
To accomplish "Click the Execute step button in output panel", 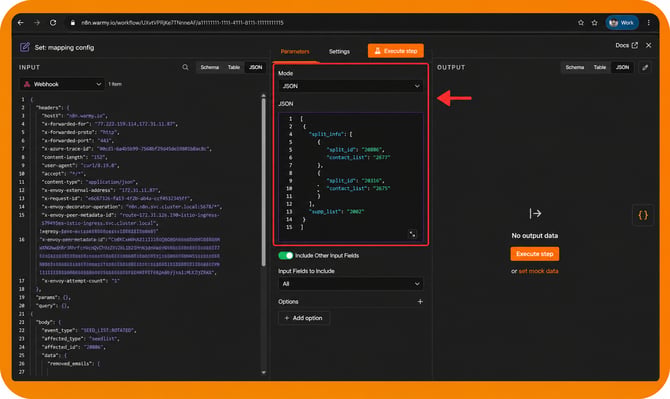I will tap(535, 254).
